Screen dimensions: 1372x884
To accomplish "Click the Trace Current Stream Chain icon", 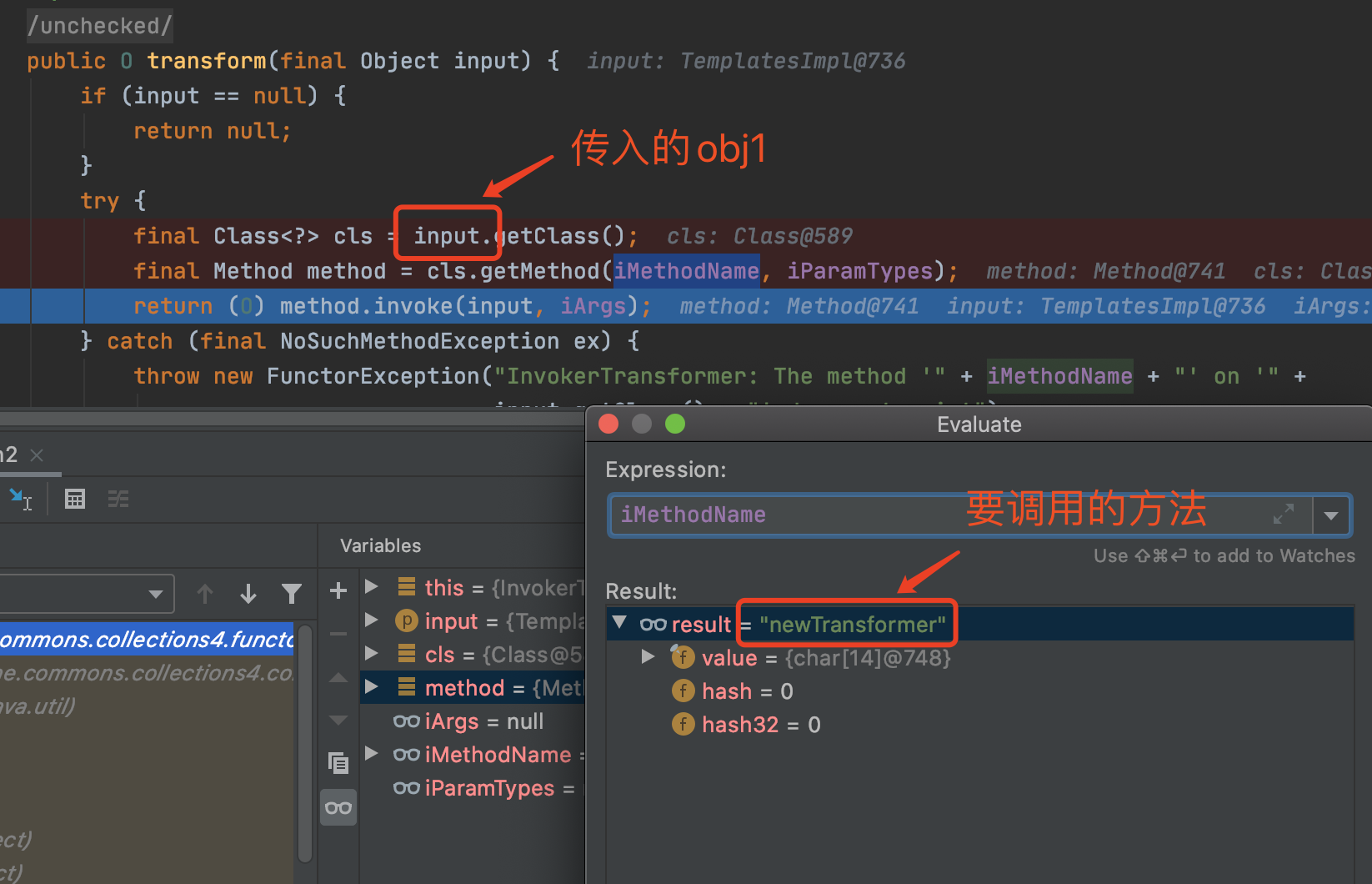I will click(x=118, y=500).
